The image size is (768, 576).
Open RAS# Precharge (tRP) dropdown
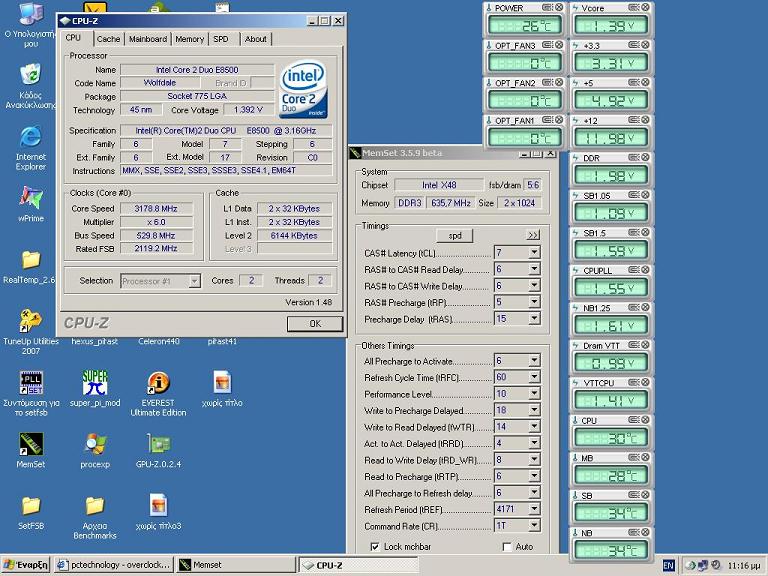tap(534, 302)
